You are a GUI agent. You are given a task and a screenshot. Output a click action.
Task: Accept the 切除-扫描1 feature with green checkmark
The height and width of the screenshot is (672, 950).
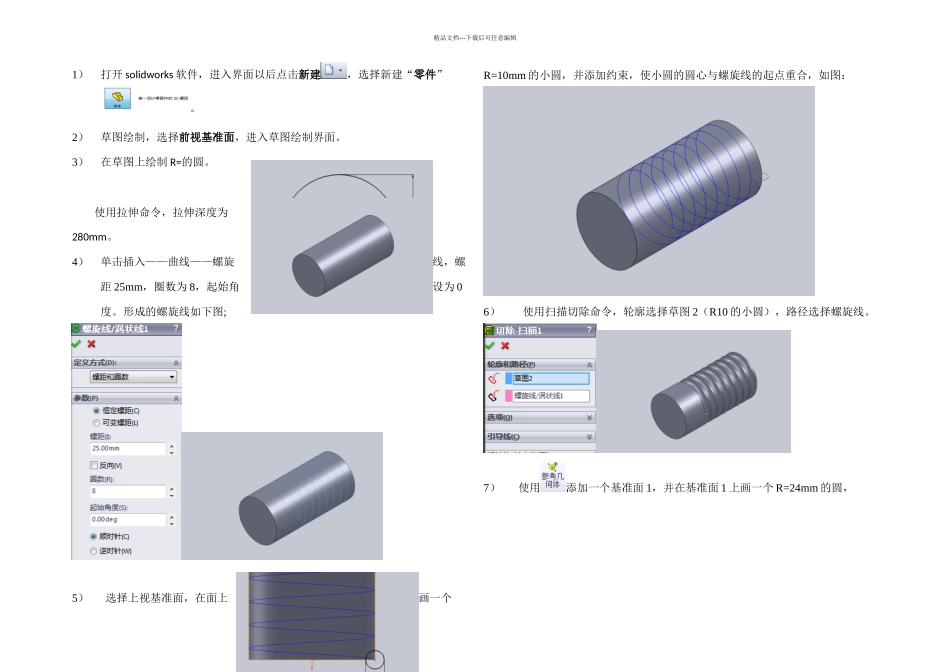pos(490,345)
